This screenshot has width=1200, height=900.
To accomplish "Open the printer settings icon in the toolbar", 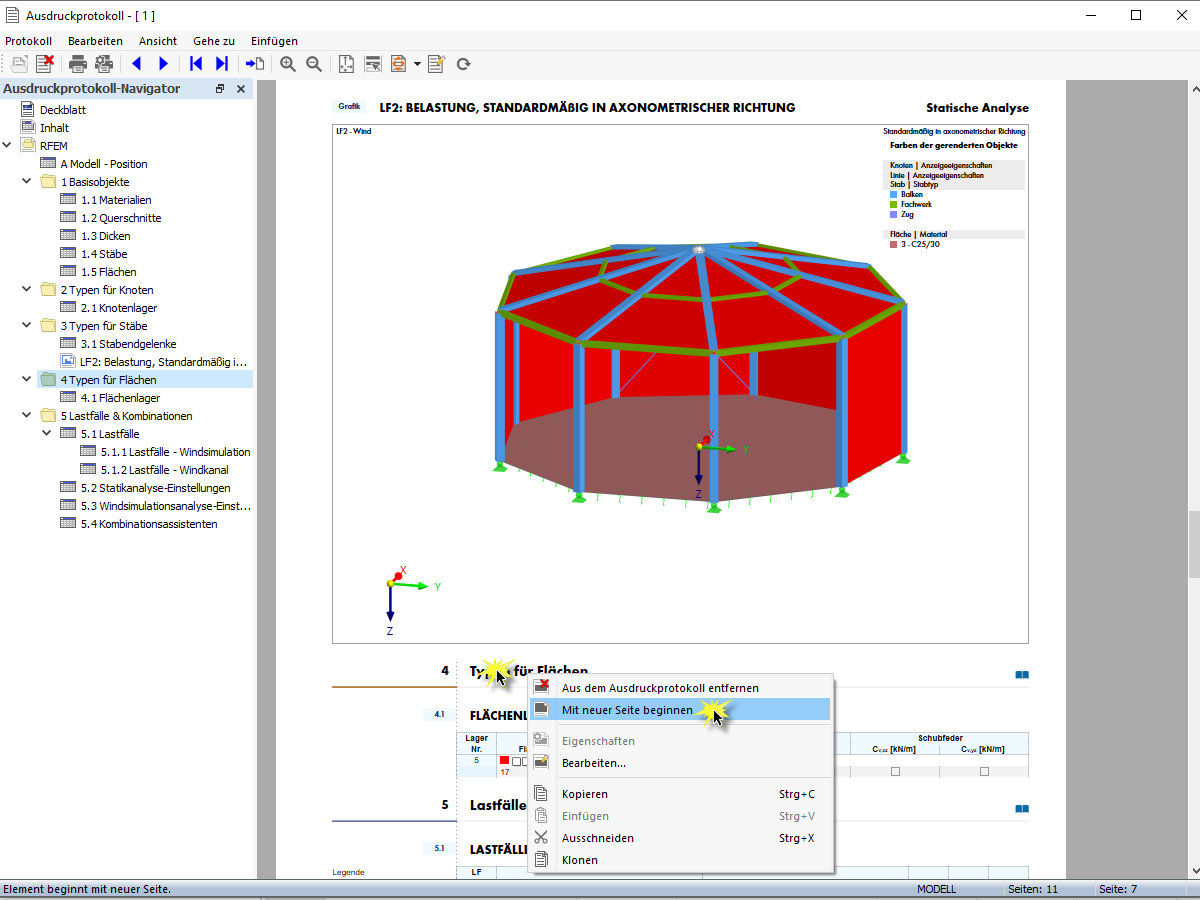I will coord(104,64).
